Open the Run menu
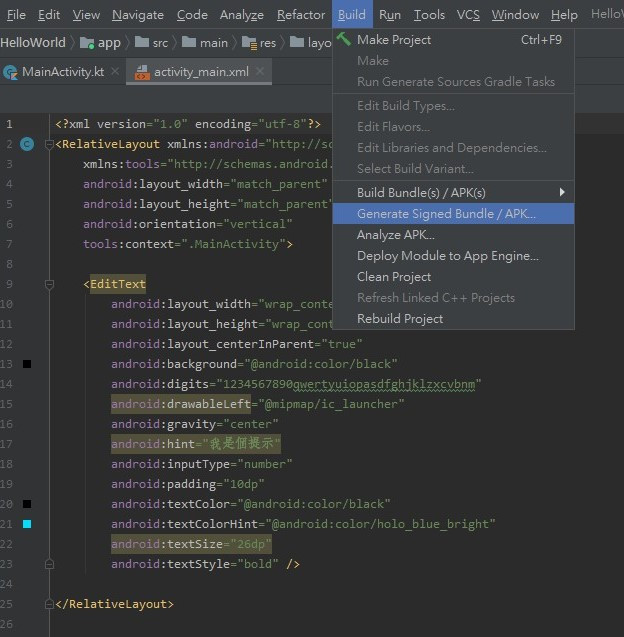 coord(390,15)
